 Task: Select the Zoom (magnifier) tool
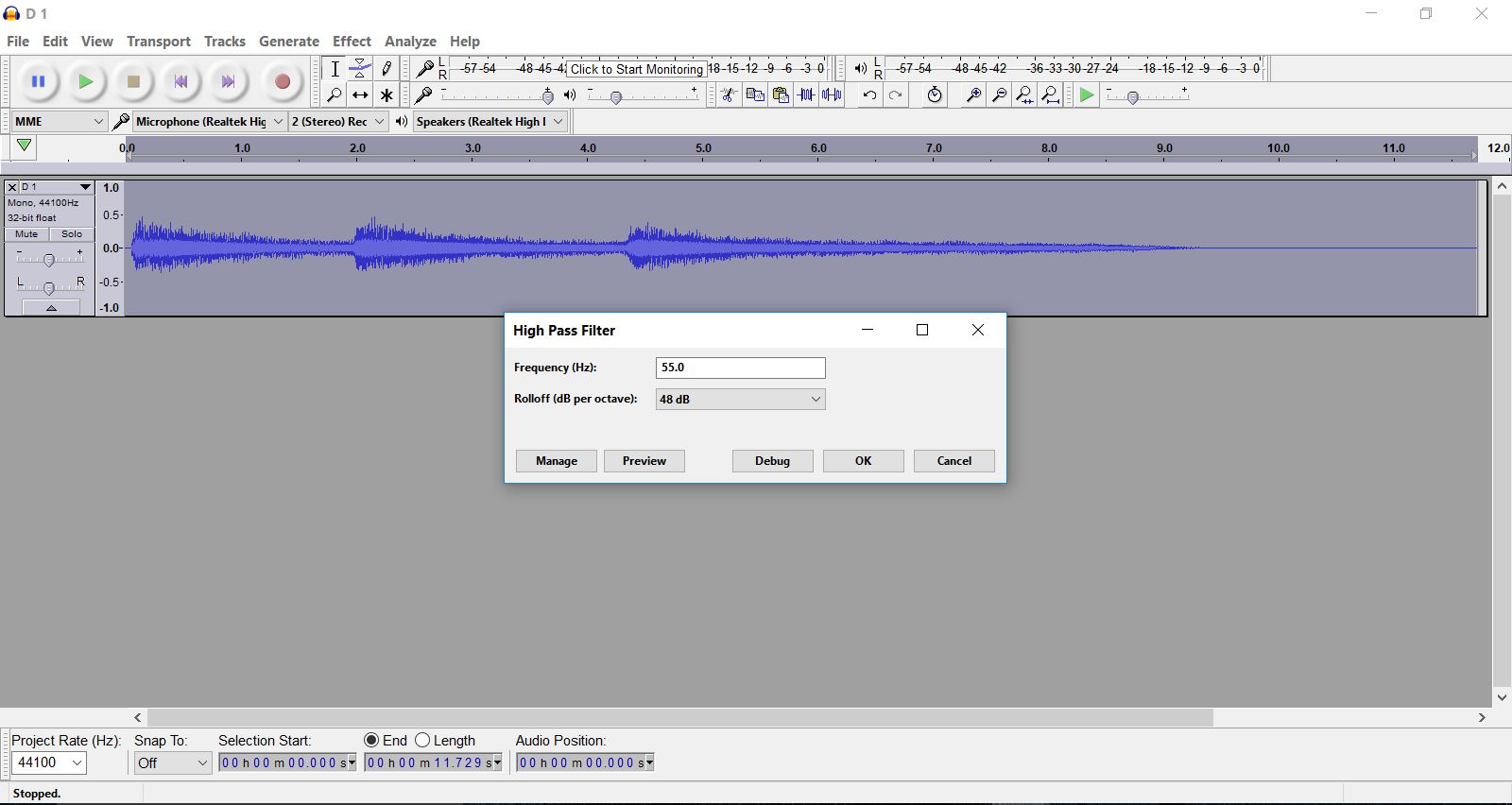[x=335, y=94]
